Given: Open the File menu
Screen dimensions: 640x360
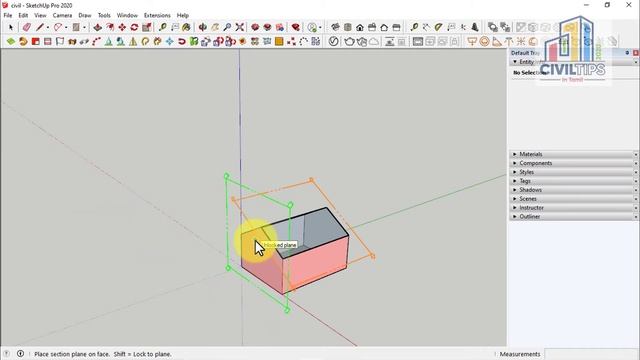Looking at the screenshot, I should pyautogui.click(x=8, y=15).
